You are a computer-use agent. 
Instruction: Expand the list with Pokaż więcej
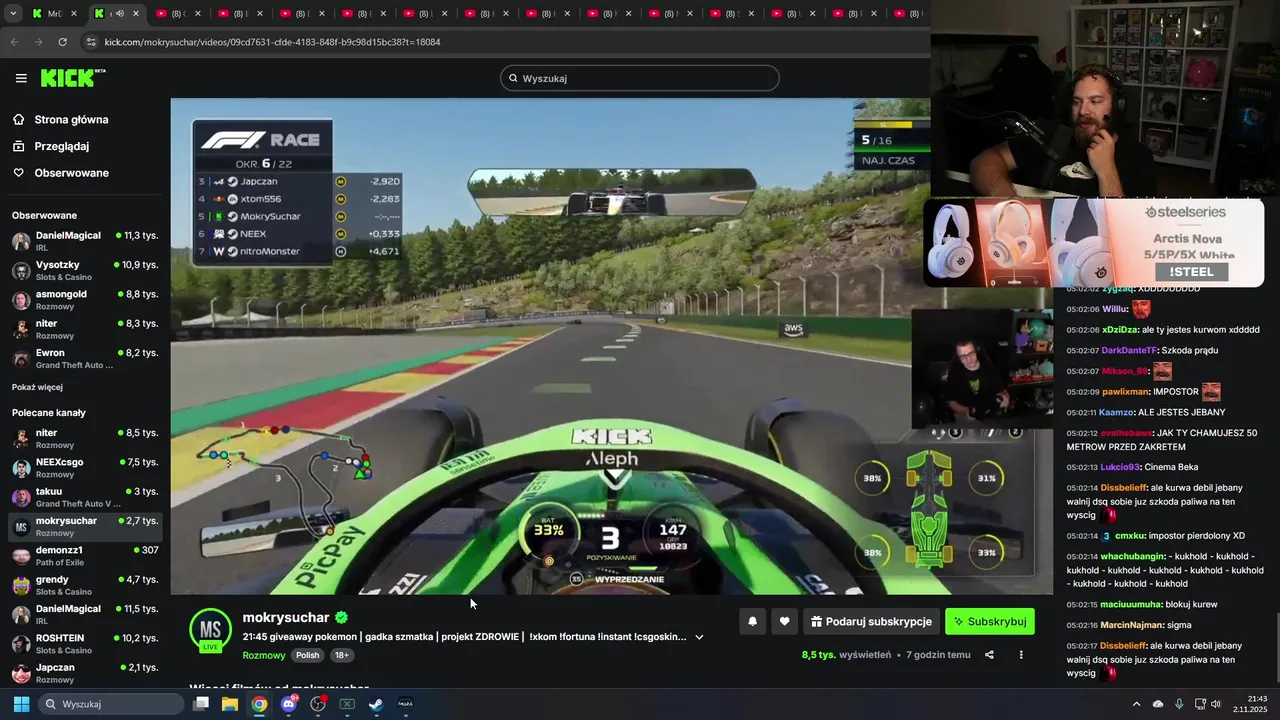pyautogui.click(x=37, y=387)
